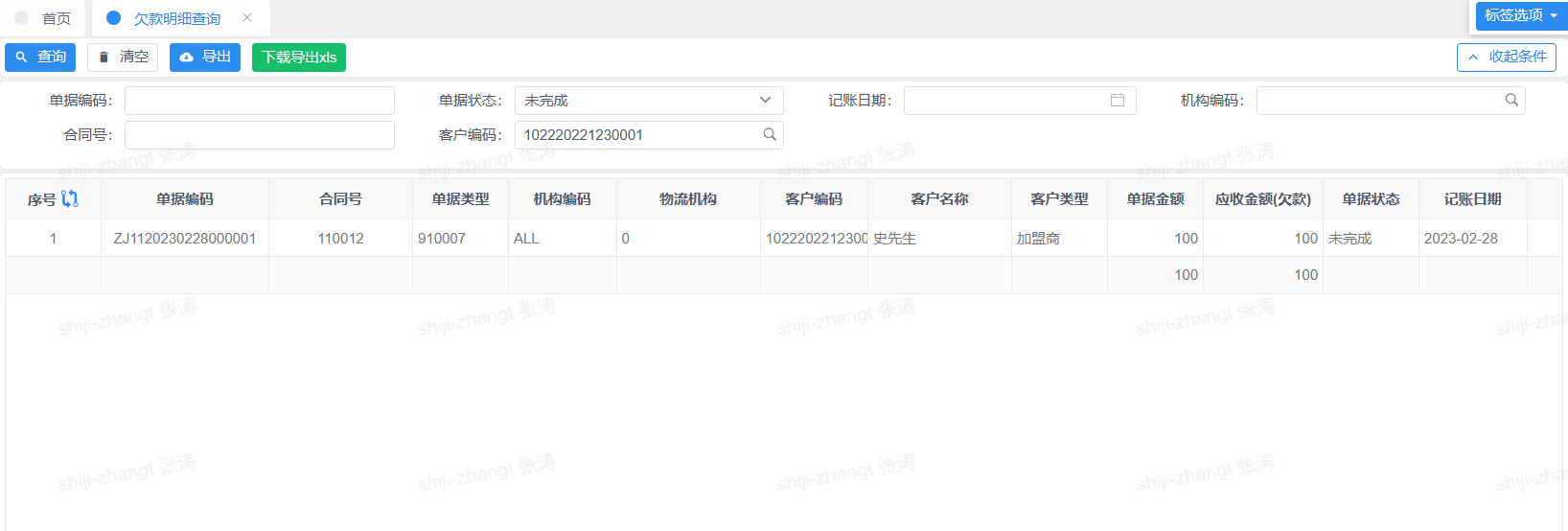This screenshot has height=531, width=1568.
Task: Click the 客户编码 column header
Action: 814,199
